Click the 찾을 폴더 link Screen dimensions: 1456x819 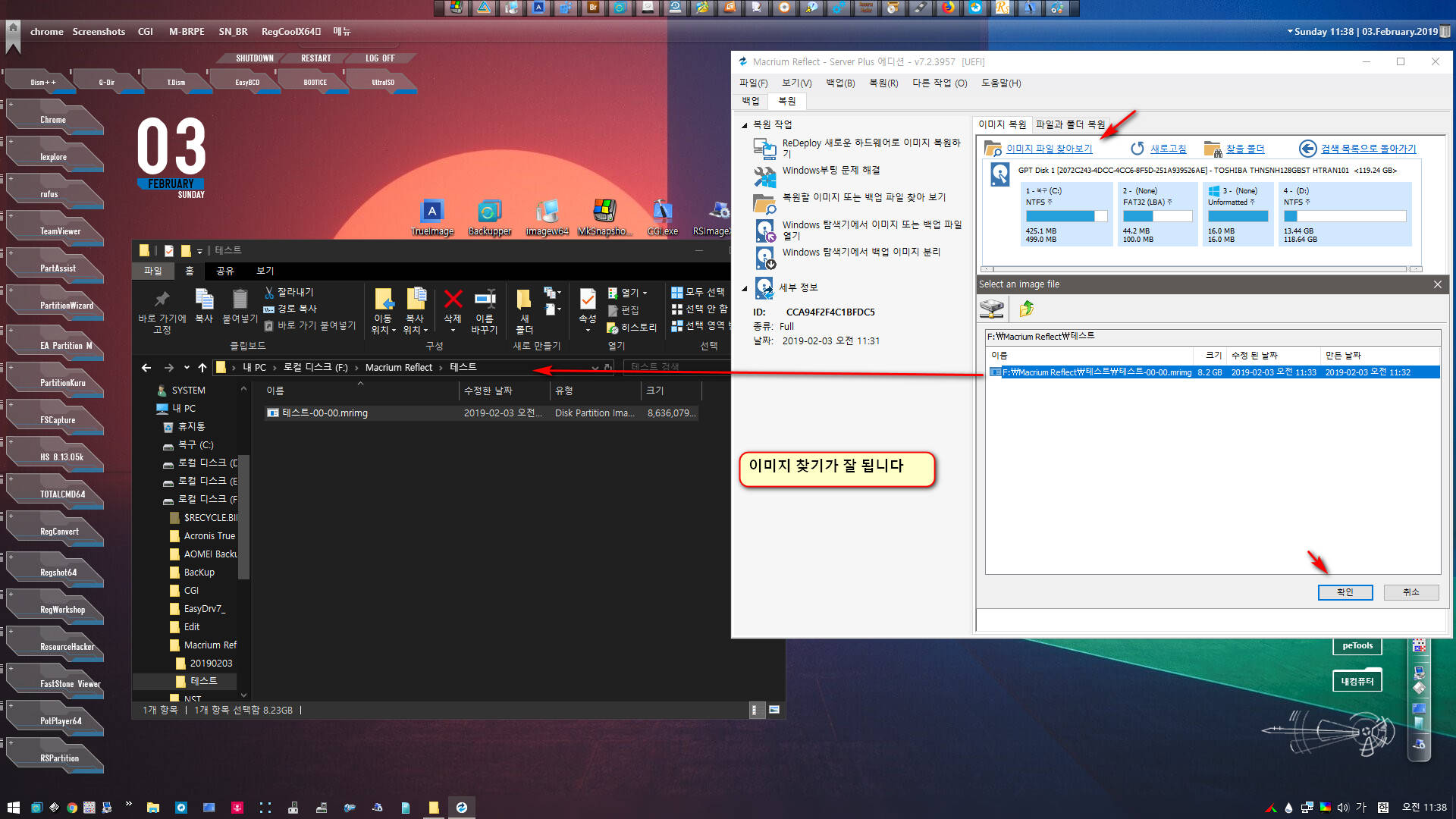point(1245,149)
